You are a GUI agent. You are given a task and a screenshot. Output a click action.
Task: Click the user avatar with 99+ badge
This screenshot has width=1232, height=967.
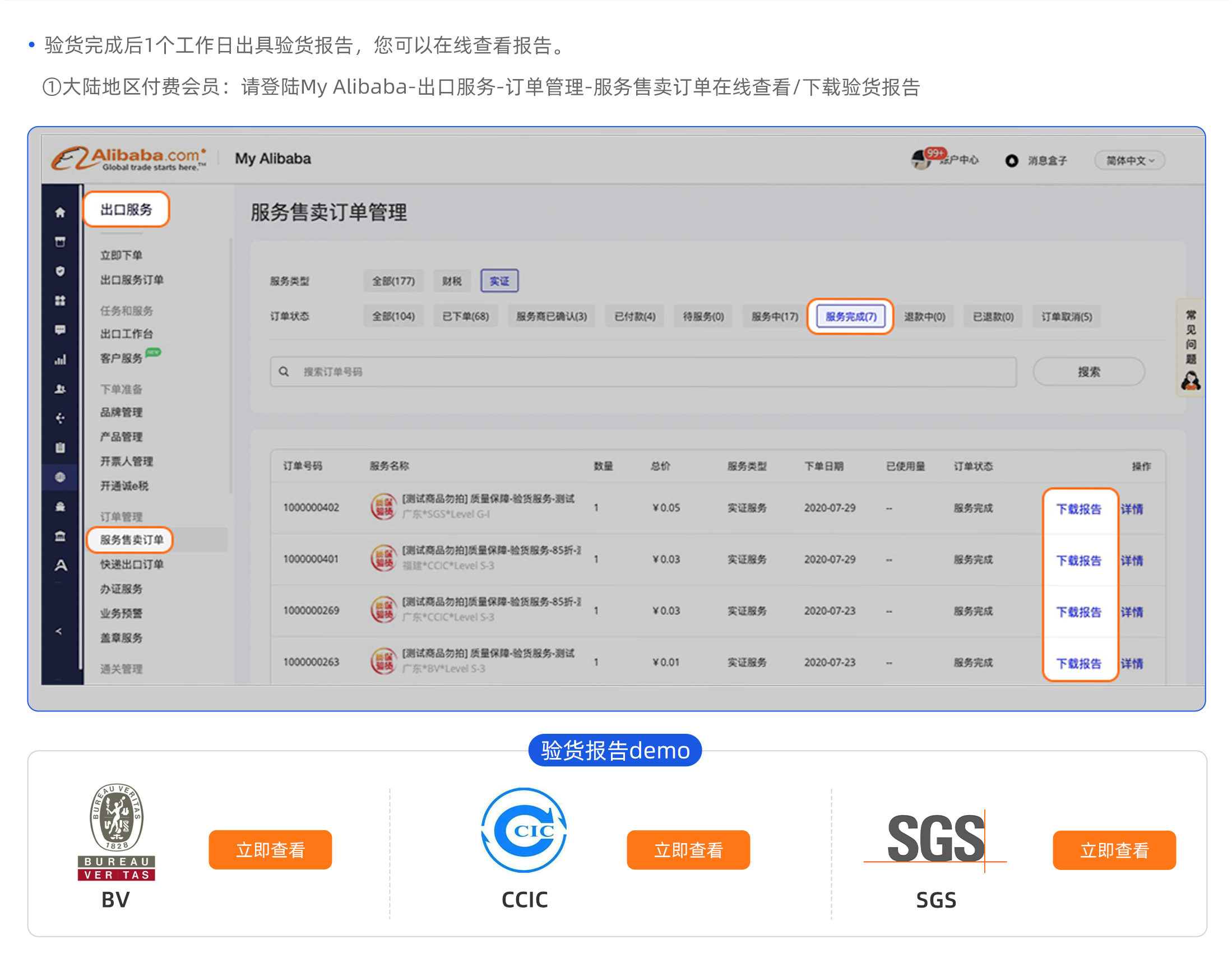point(920,160)
